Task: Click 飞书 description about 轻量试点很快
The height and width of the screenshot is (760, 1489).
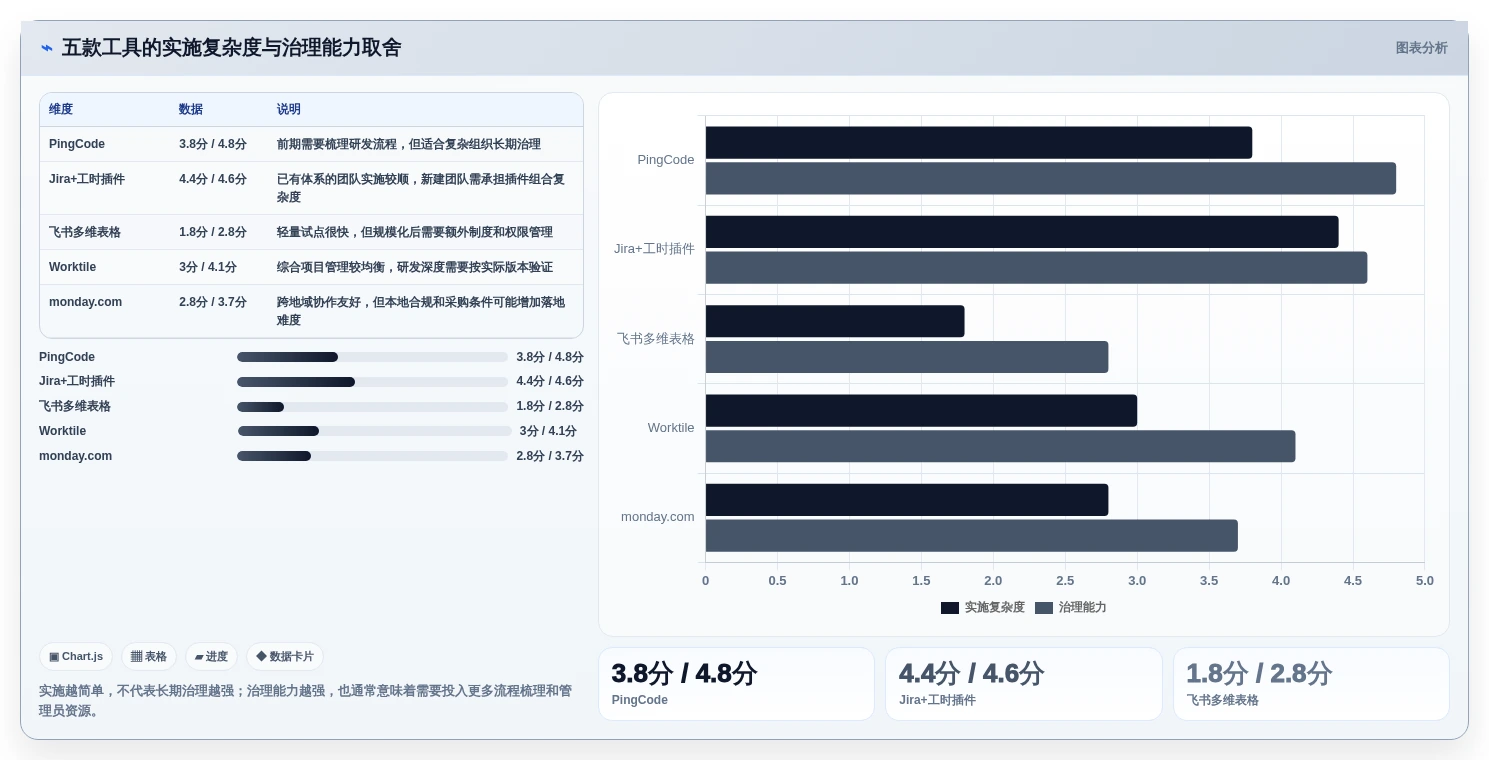Action: pyautogui.click(x=415, y=232)
